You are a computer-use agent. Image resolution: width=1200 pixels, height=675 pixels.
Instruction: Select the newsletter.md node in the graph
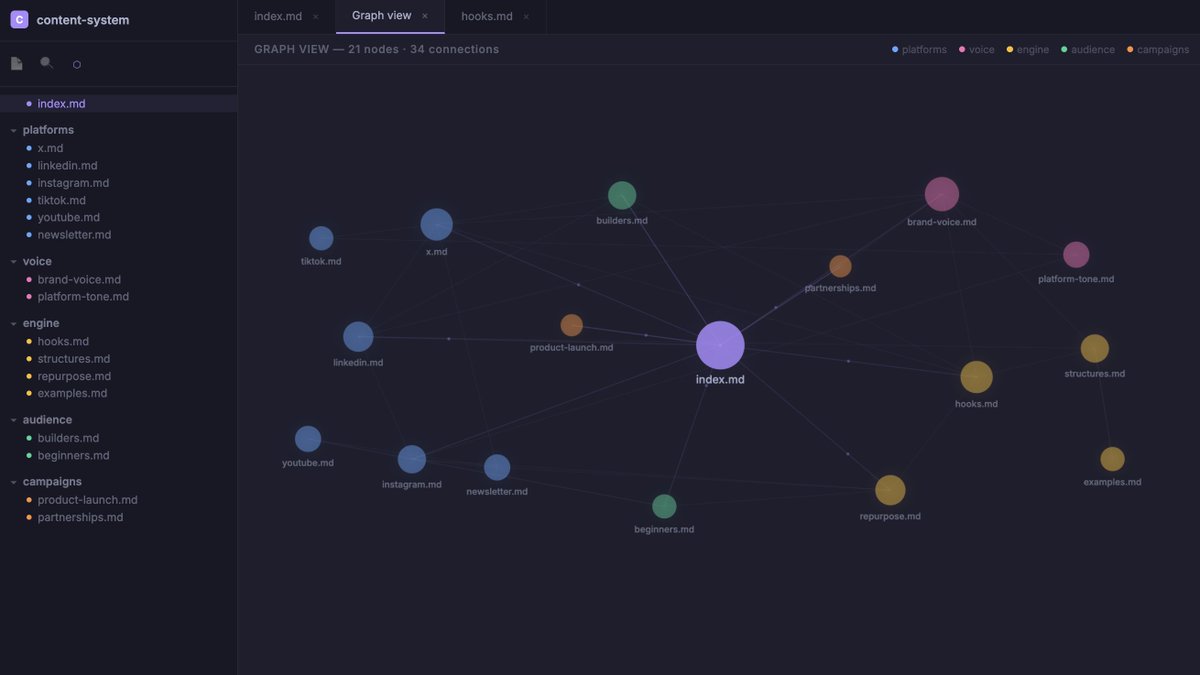pyautogui.click(x=497, y=467)
